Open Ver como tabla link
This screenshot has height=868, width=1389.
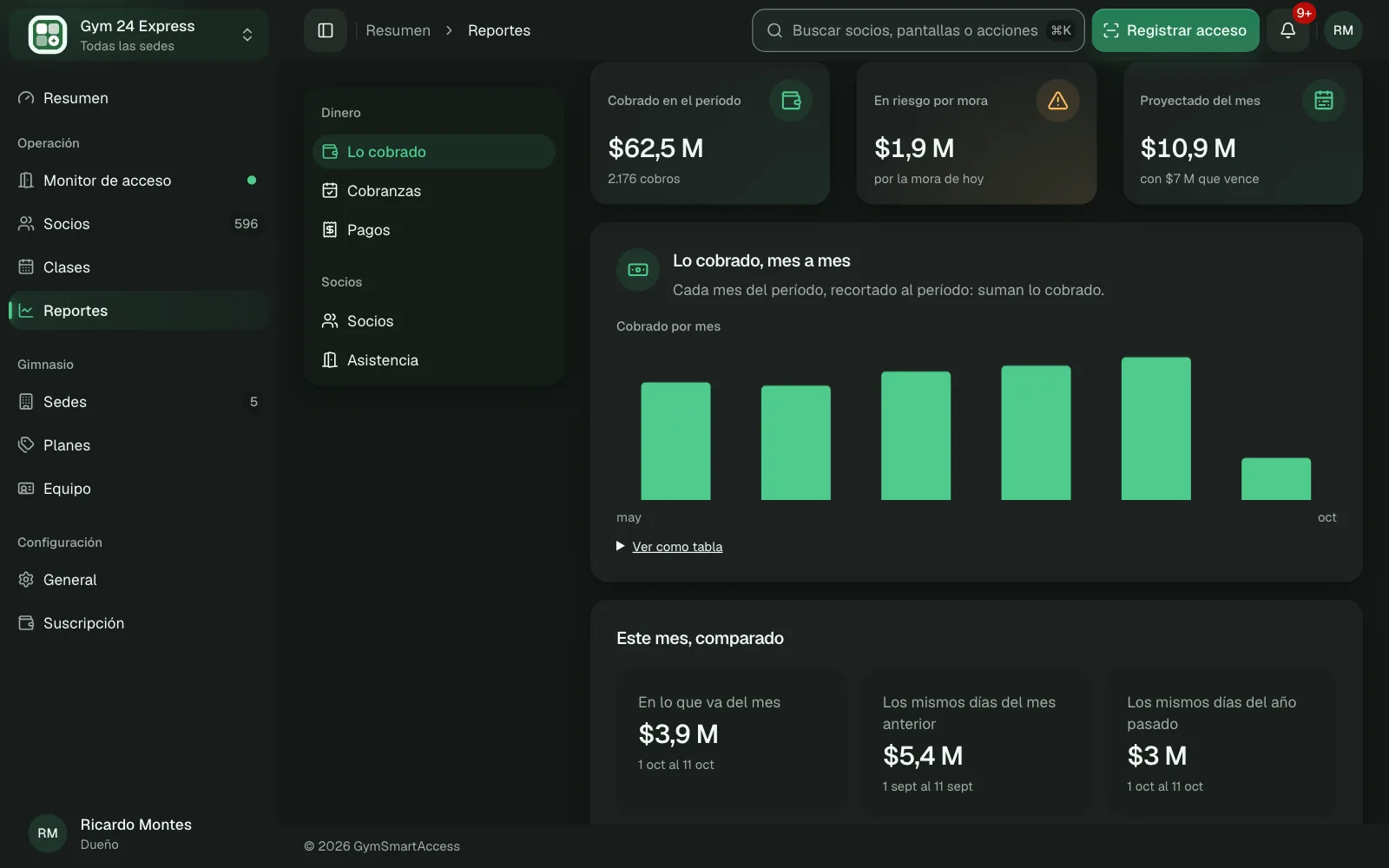pyautogui.click(x=677, y=547)
